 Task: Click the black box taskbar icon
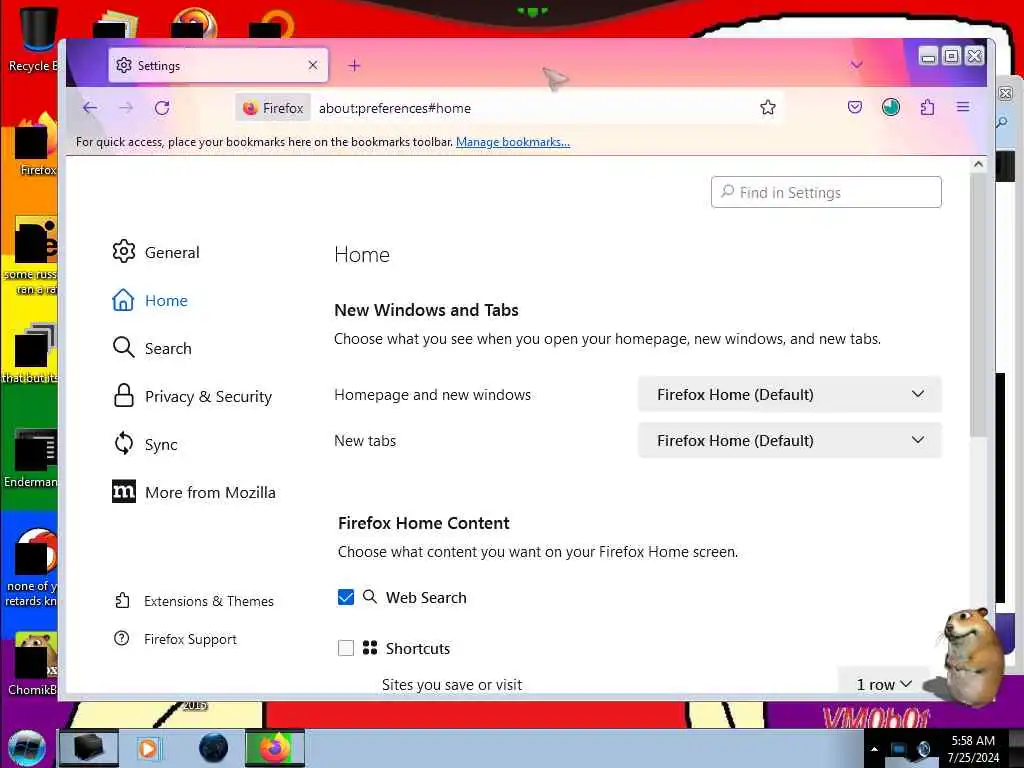tap(89, 748)
